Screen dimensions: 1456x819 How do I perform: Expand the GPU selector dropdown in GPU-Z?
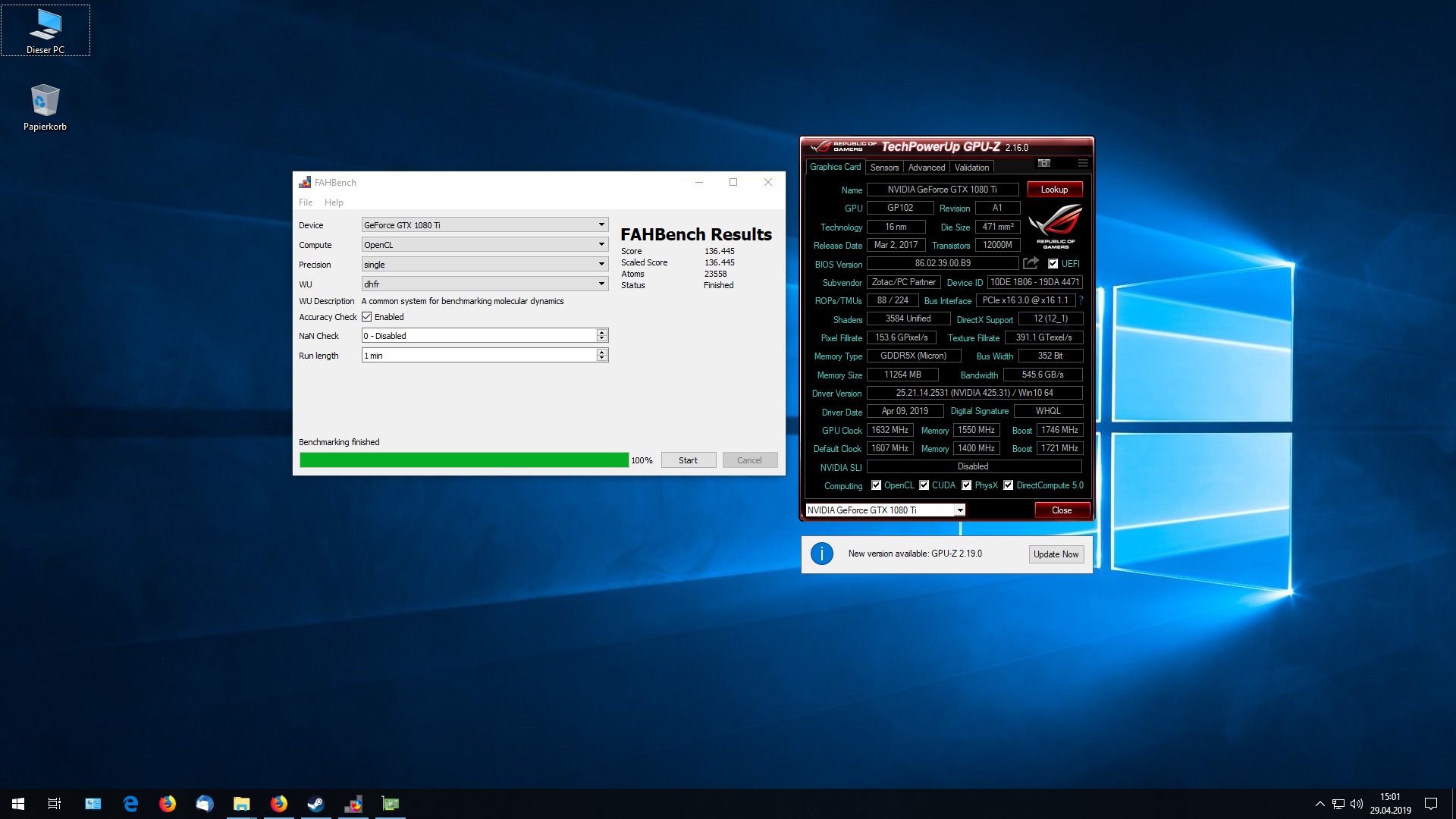coord(960,510)
